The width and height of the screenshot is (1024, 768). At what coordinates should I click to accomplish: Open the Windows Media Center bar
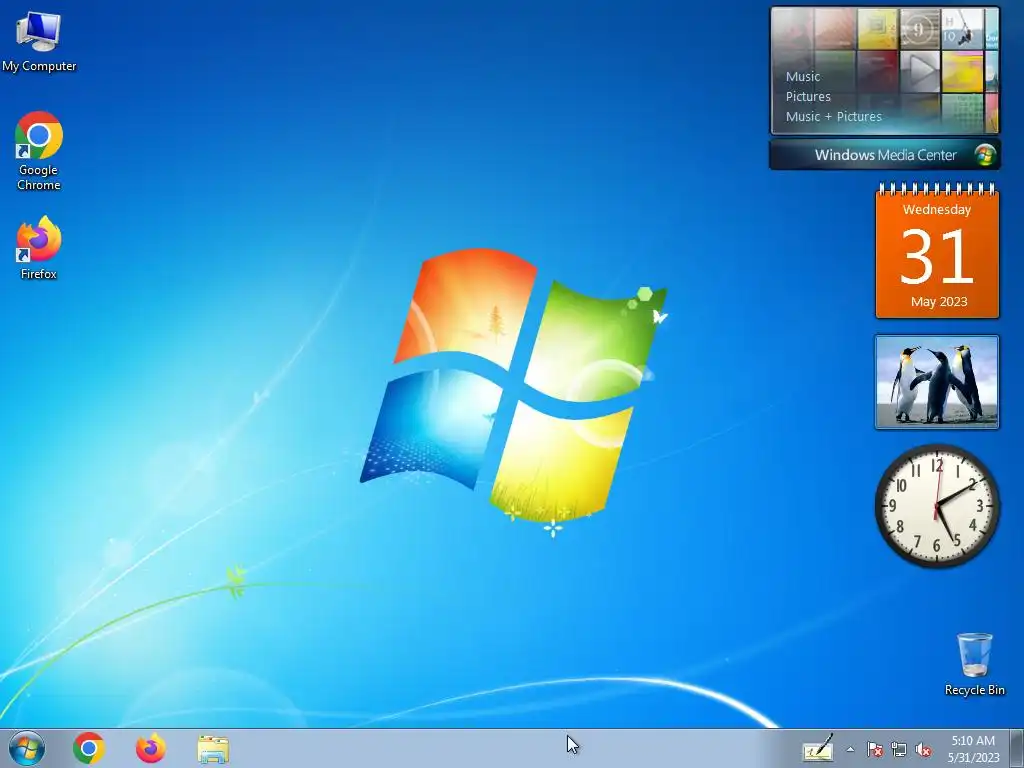coord(885,155)
